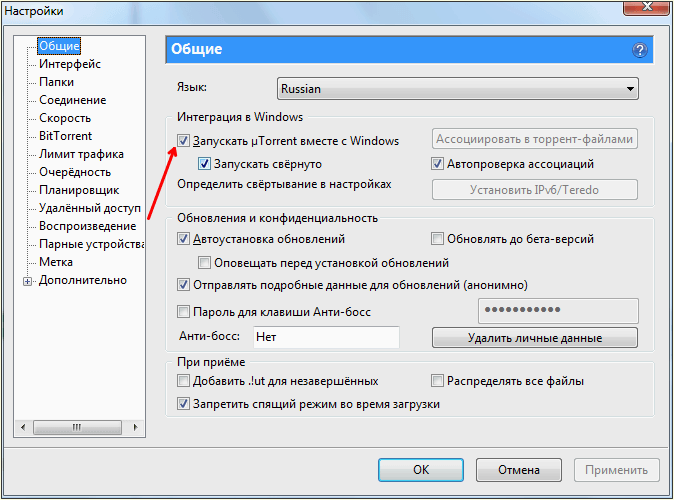This screenshot has width=674, height=500.
Task: Select Очерёдность in settings tree
Action: 75,172
